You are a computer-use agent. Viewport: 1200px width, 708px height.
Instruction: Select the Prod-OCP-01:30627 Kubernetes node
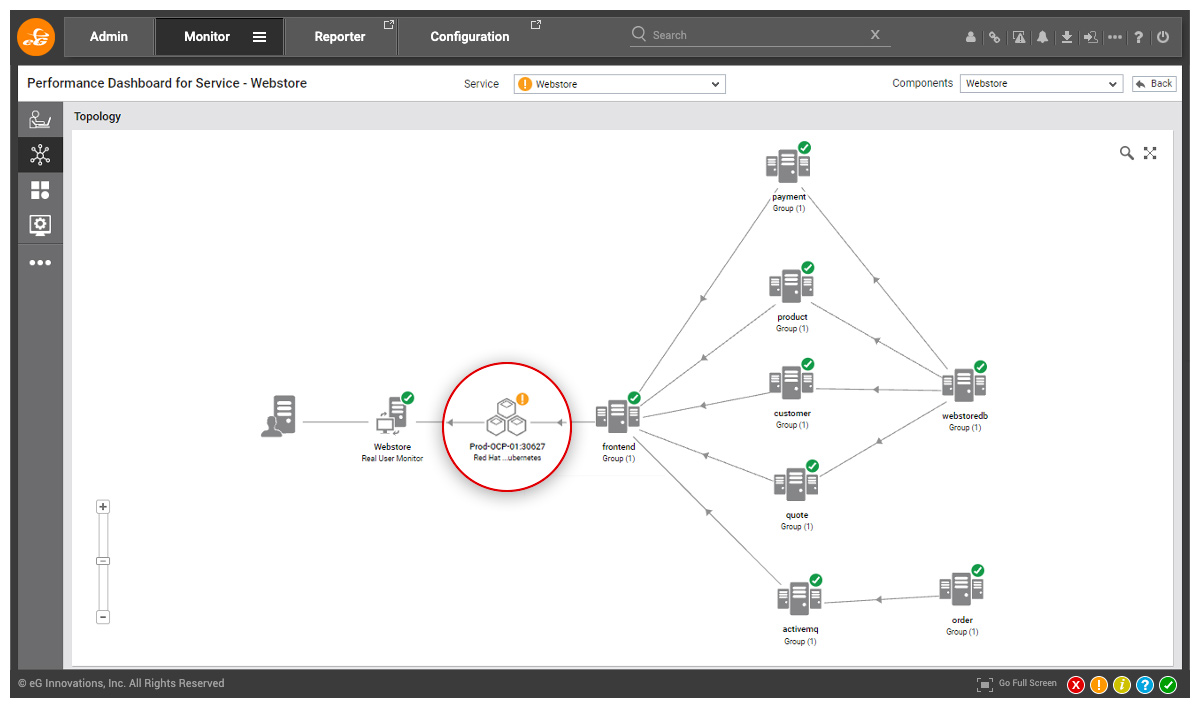pyautogui.click(x=507, y=416)
